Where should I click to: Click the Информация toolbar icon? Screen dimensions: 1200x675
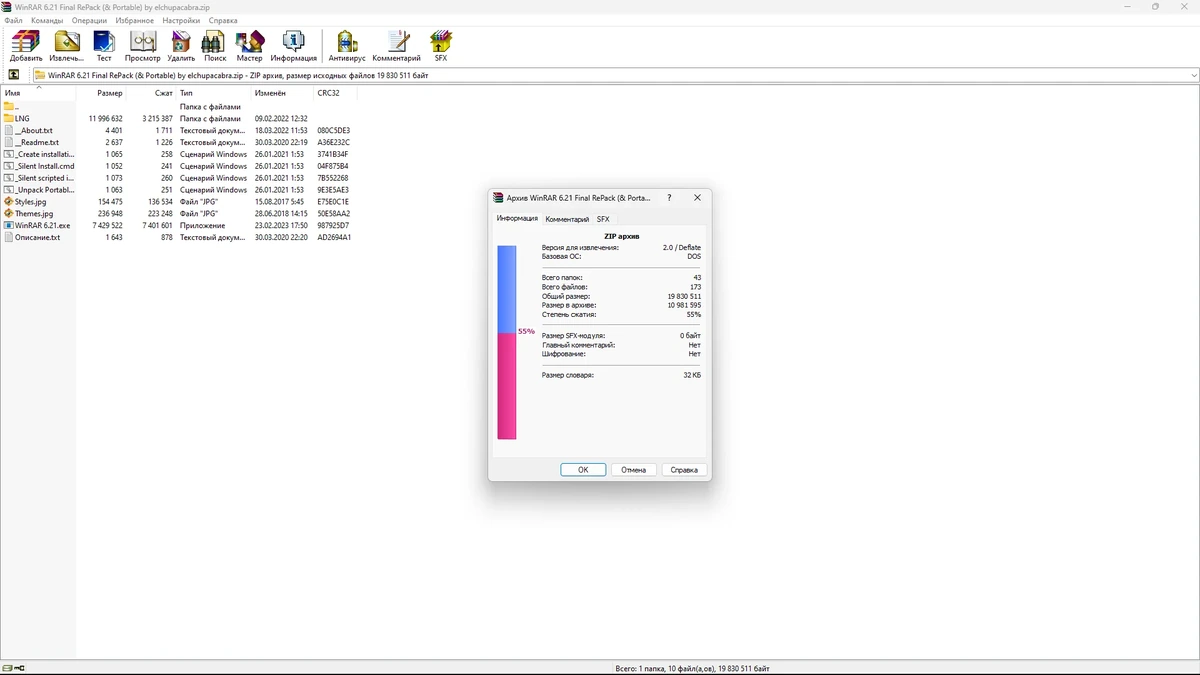[x=293, y=42]
